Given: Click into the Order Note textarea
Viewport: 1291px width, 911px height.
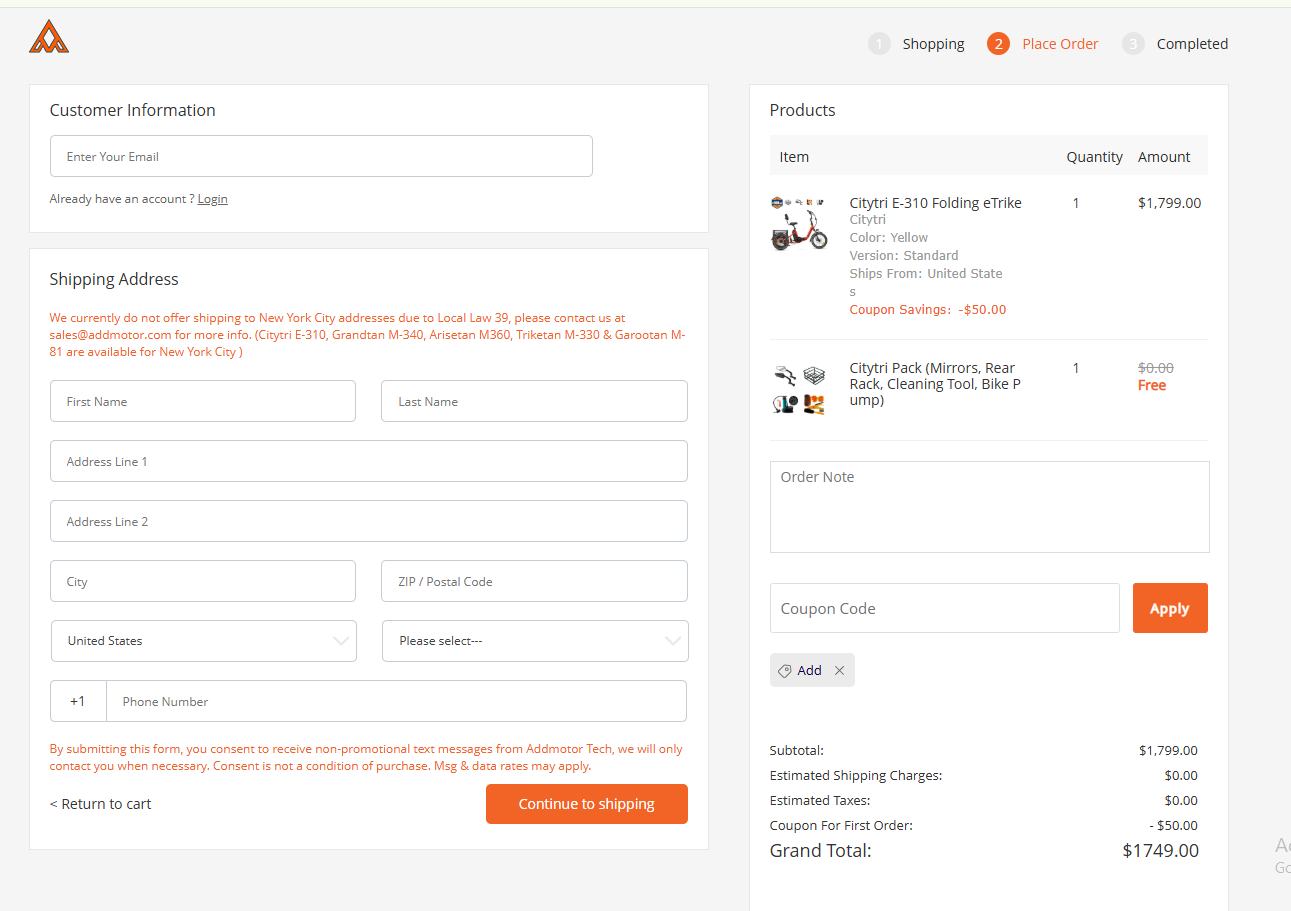Looking at the screenshot, I should pos(989,507).
